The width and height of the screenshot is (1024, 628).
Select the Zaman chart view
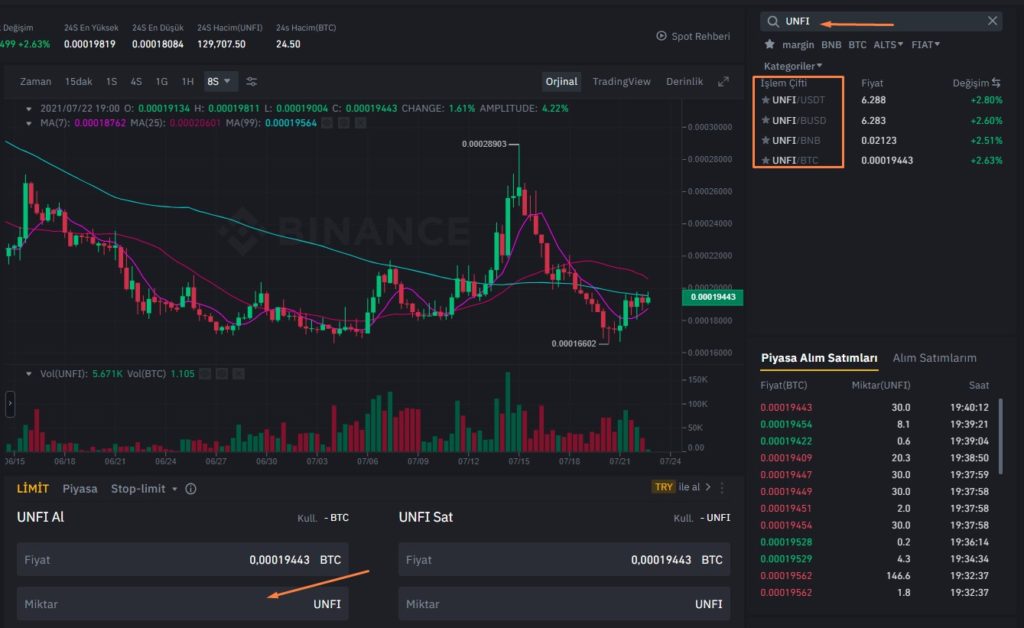[35, 82]
